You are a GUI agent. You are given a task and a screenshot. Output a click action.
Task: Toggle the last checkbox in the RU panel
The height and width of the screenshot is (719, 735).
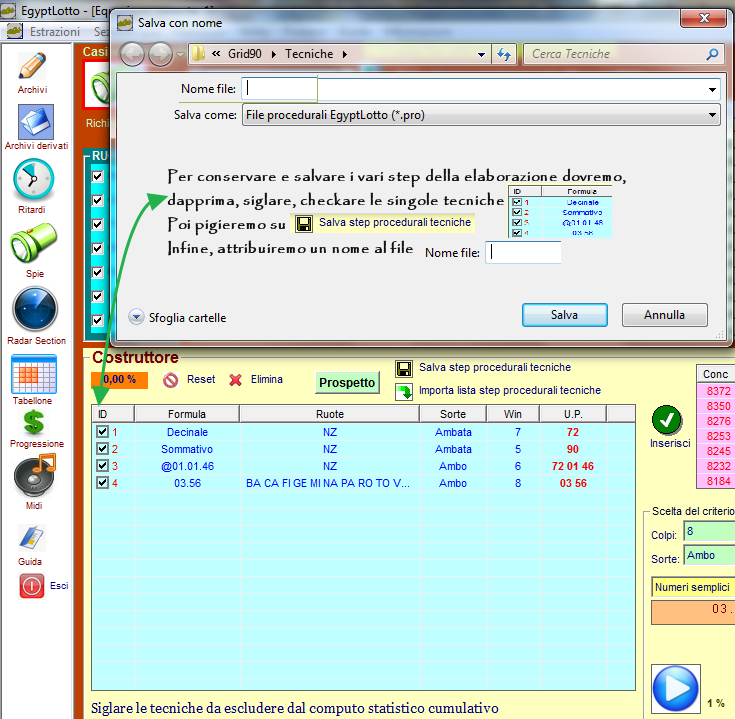click(x=98, y=320)
